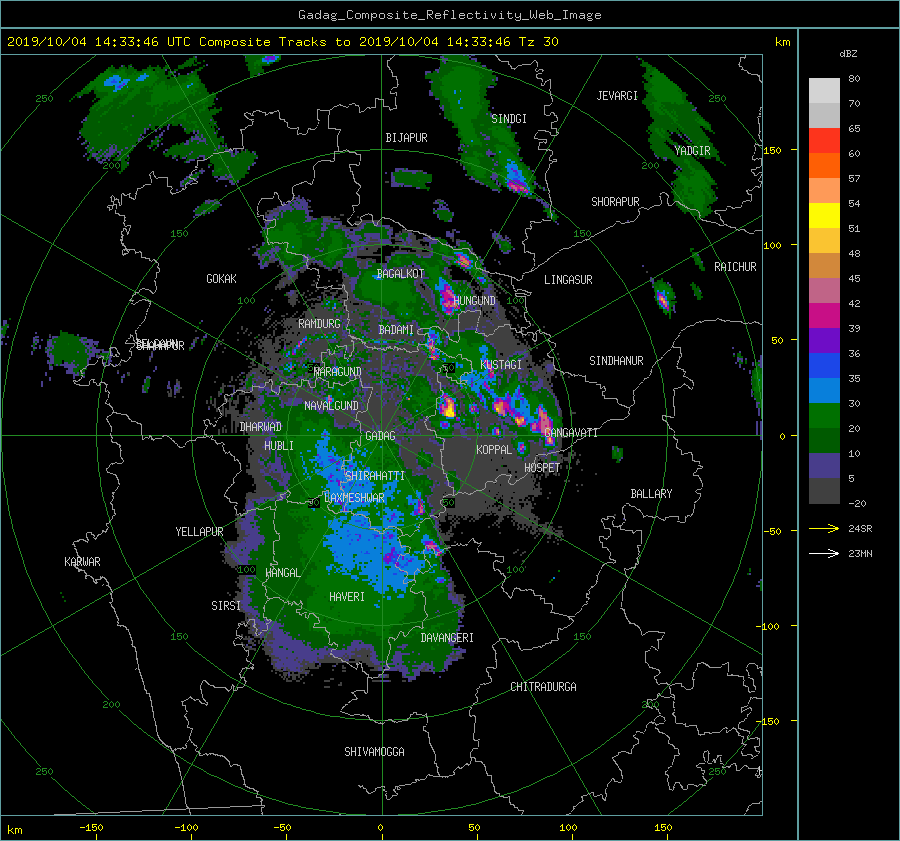Select the HUNGUND label
900x841 pixels.
(474, 301)
